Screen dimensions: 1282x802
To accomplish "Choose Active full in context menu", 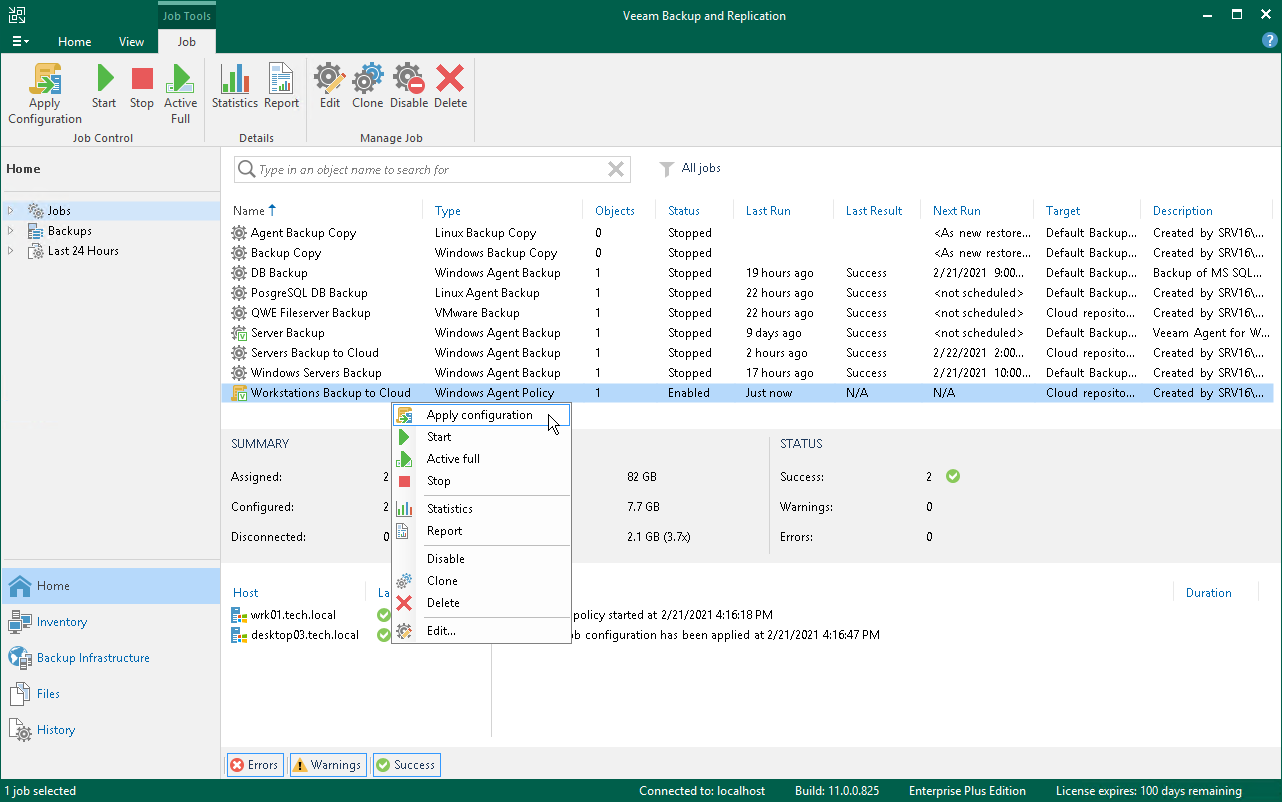I will tap(480, 459).
